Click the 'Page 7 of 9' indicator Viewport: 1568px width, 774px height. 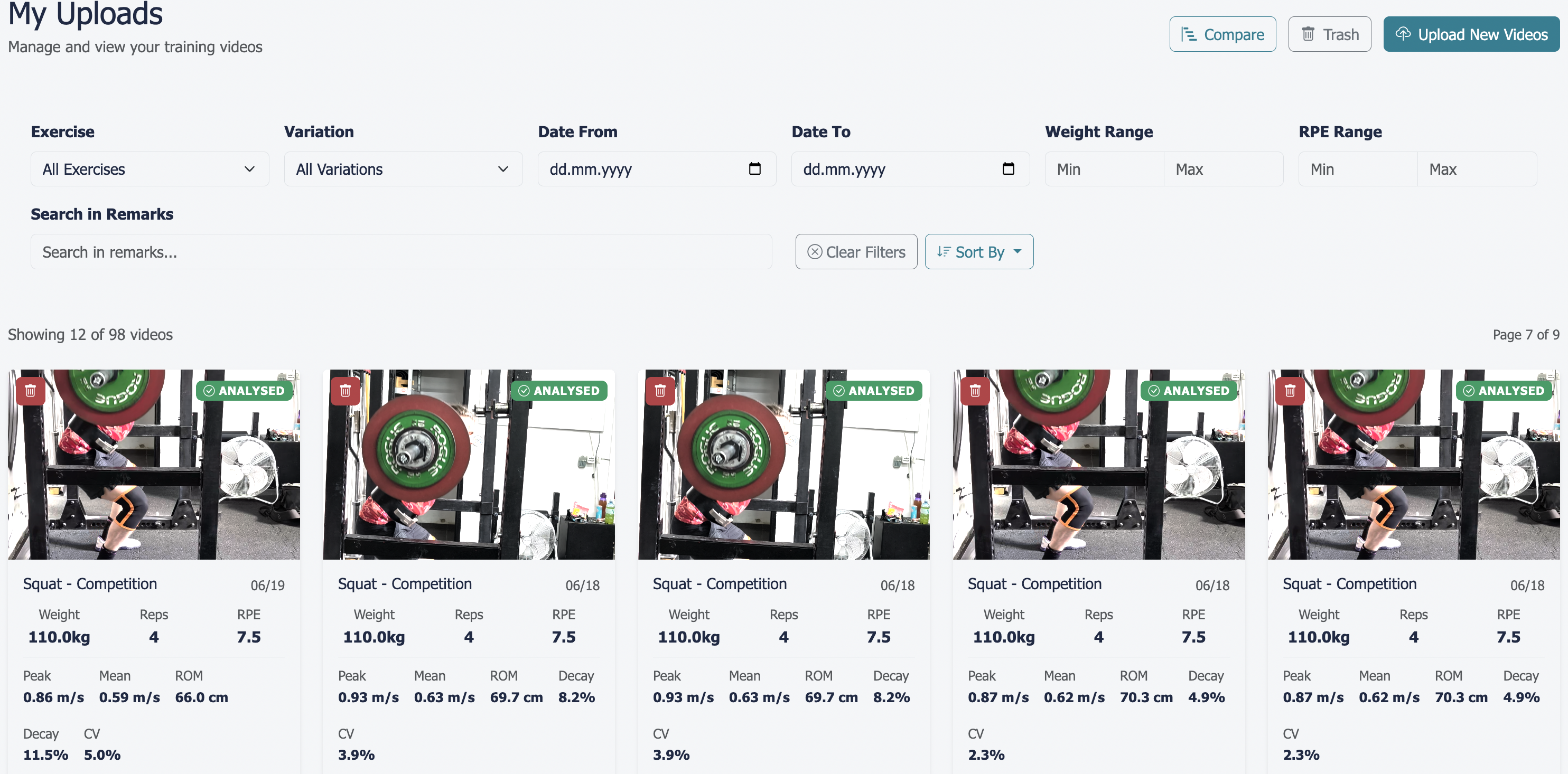[x=1526, y=335]
